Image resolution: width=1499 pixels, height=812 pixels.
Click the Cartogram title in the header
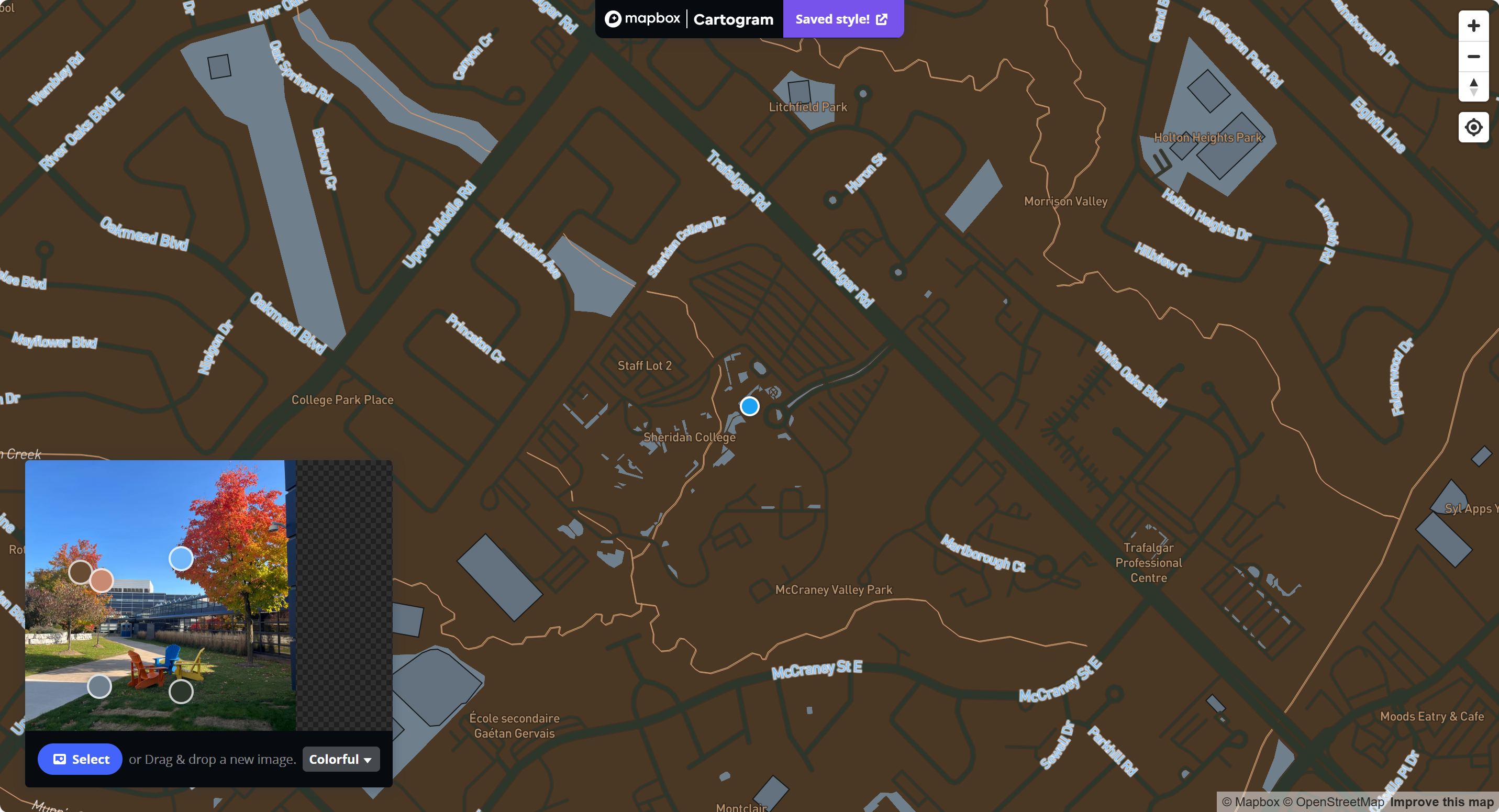(x=733, y=19)
